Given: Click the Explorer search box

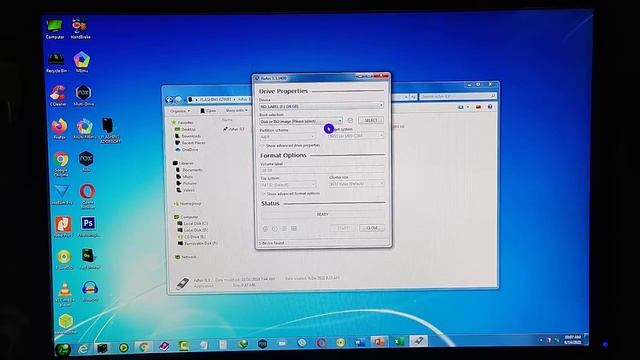Looking at the screenshot, I should pos(458,96).
